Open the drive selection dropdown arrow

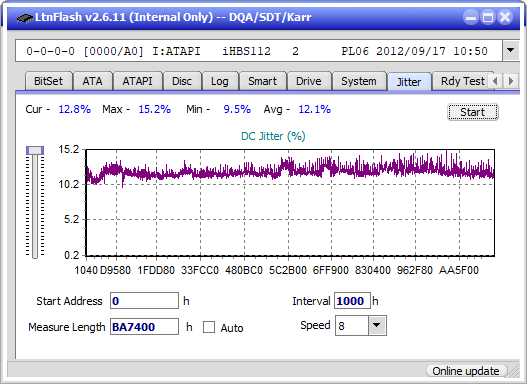[511, 50]
